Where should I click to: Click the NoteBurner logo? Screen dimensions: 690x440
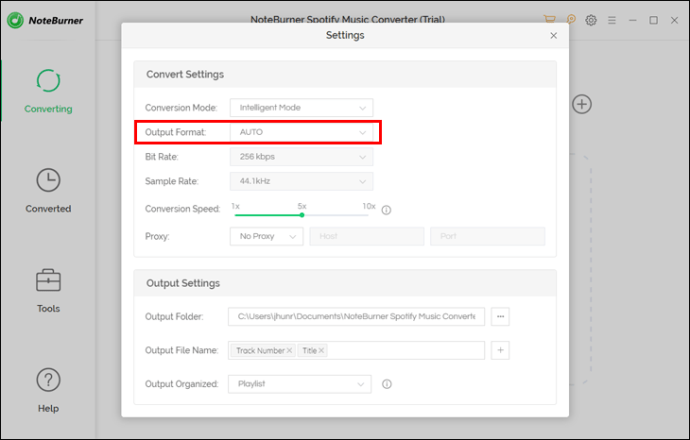click(x=45, y=20)
